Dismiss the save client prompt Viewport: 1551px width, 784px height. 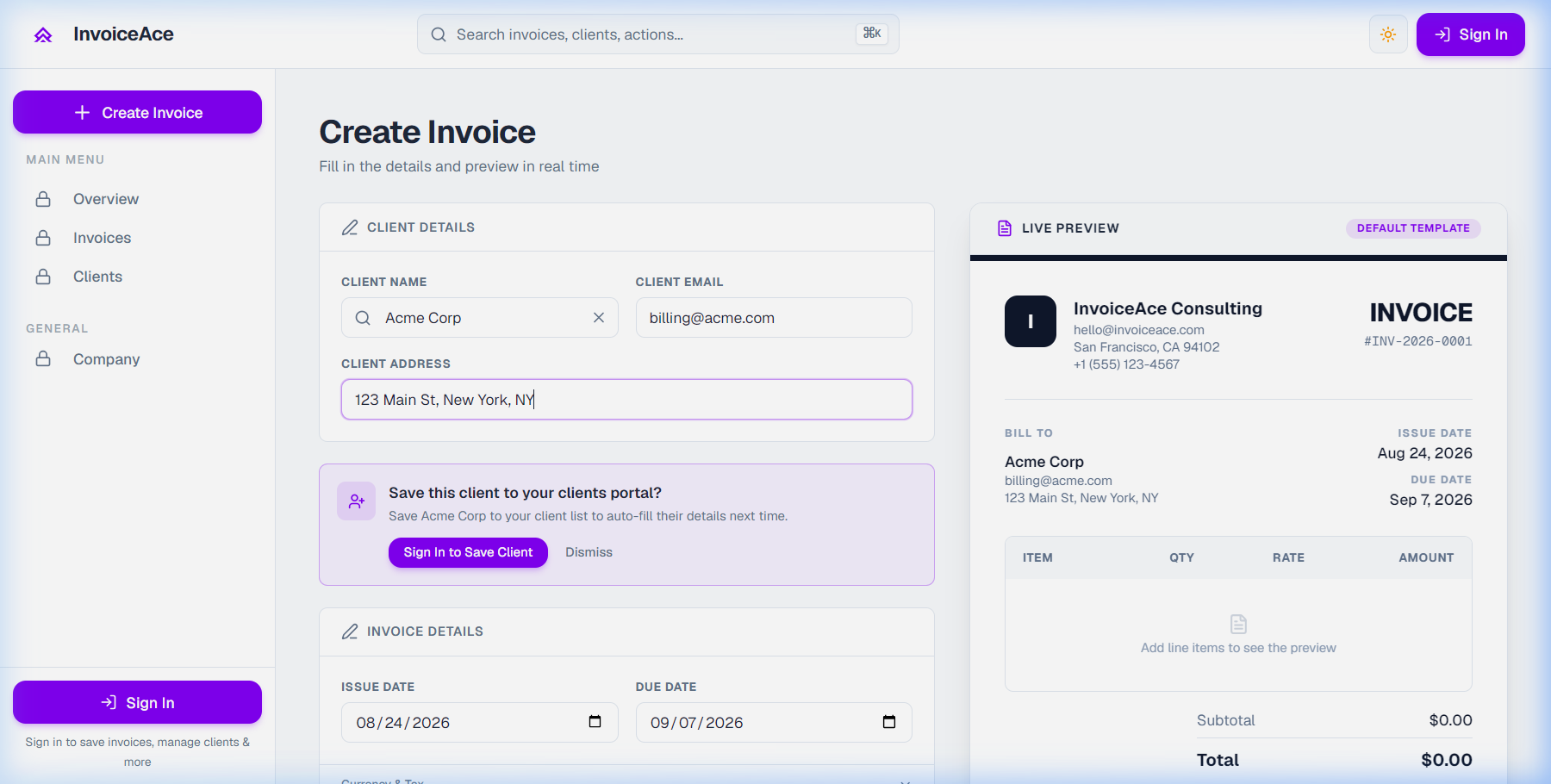pos(589,552)
